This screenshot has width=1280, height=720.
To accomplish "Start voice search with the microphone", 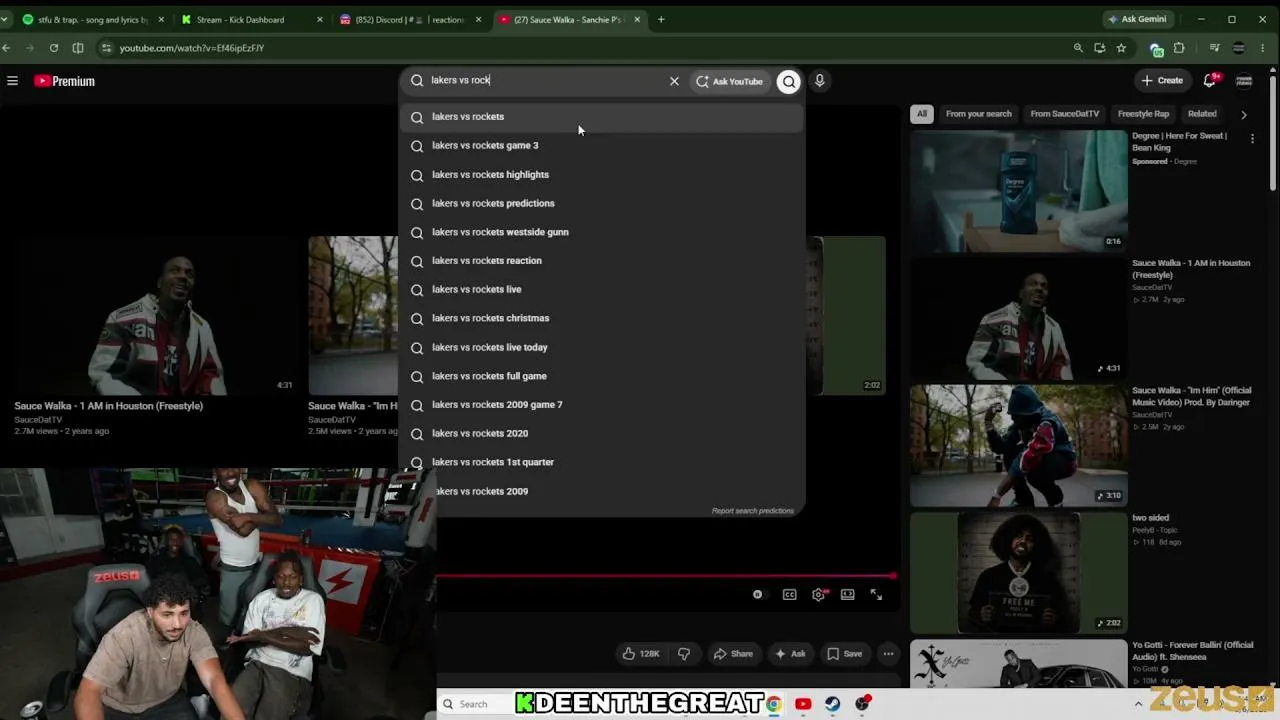I will [x=820, y=81].
